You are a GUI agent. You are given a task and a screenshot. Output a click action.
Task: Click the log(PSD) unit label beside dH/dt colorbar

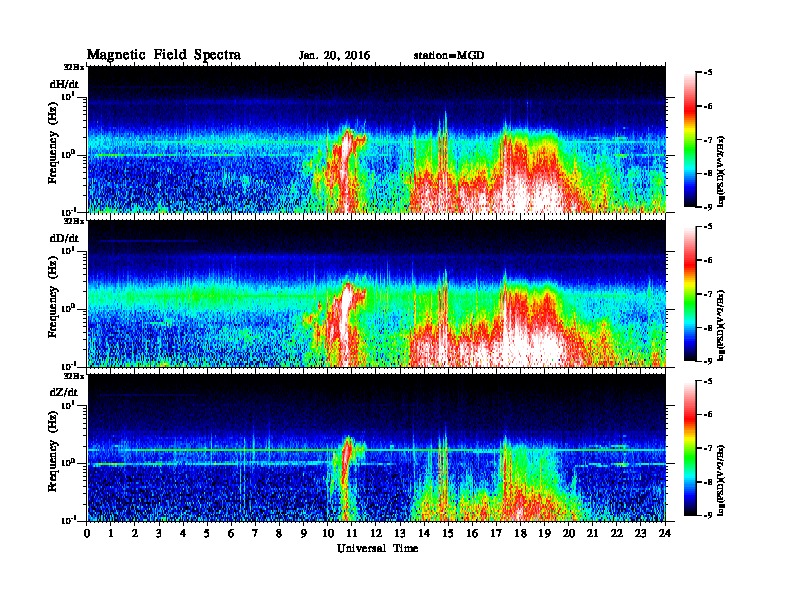(721, 171)
